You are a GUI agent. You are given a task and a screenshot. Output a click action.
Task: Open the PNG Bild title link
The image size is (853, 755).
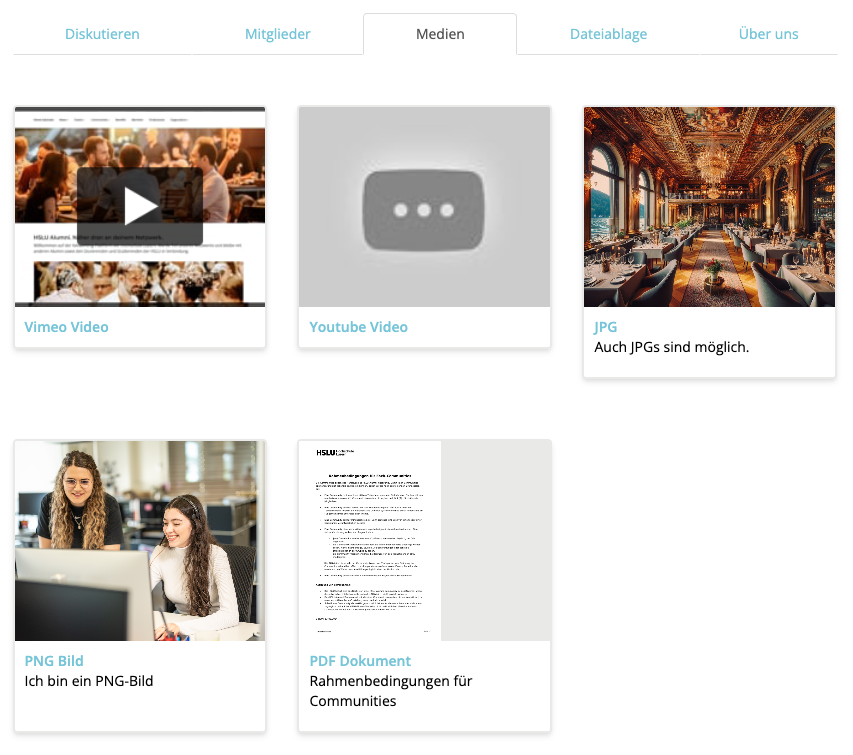coord(54,661)
